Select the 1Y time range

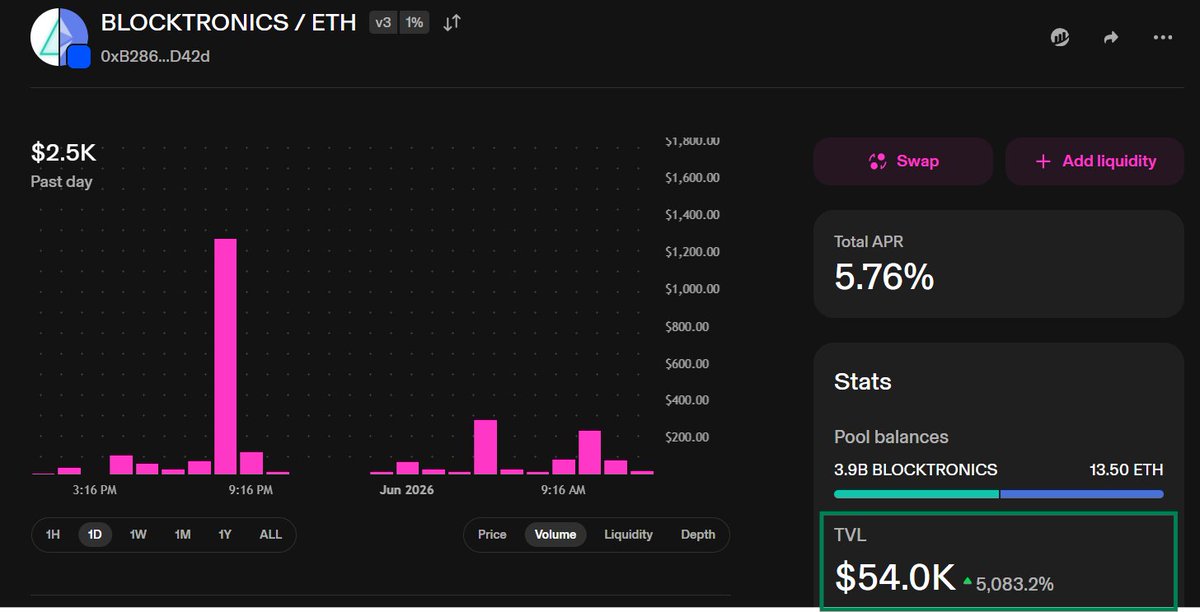tap(225, 534)
